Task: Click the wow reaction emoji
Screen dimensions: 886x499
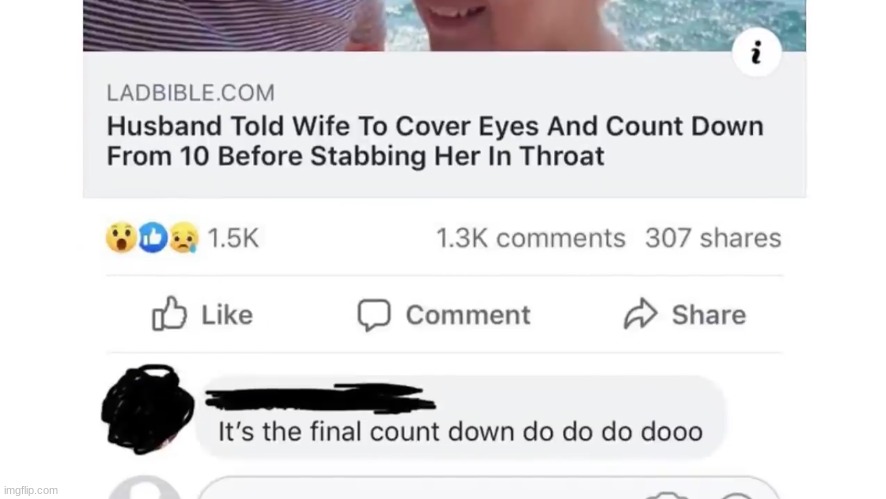Action: (121, 237)
